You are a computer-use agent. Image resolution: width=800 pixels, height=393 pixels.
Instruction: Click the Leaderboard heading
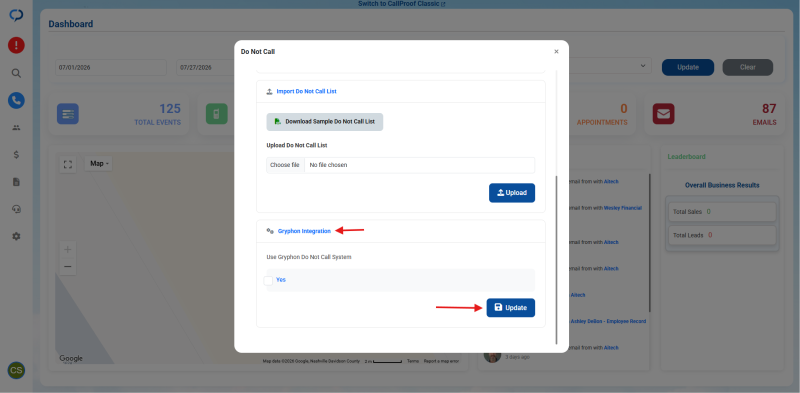click(x=686, y=157)
